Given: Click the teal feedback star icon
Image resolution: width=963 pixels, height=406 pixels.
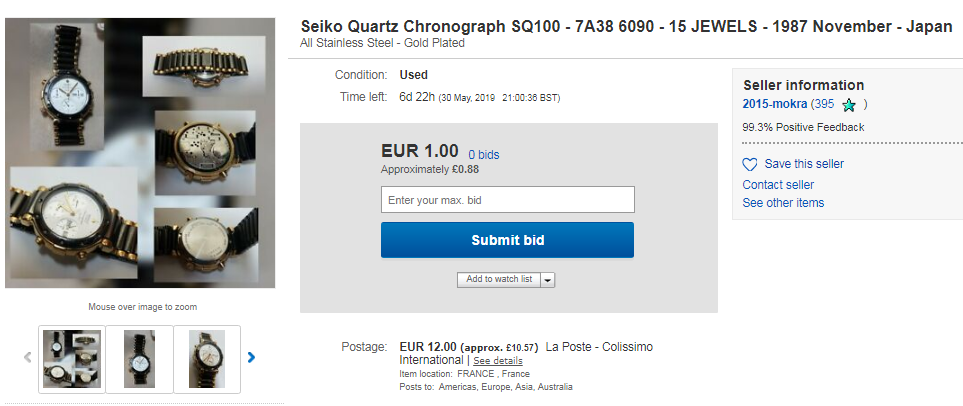Looking at the screenshot, I should click(x=849, y=106).
